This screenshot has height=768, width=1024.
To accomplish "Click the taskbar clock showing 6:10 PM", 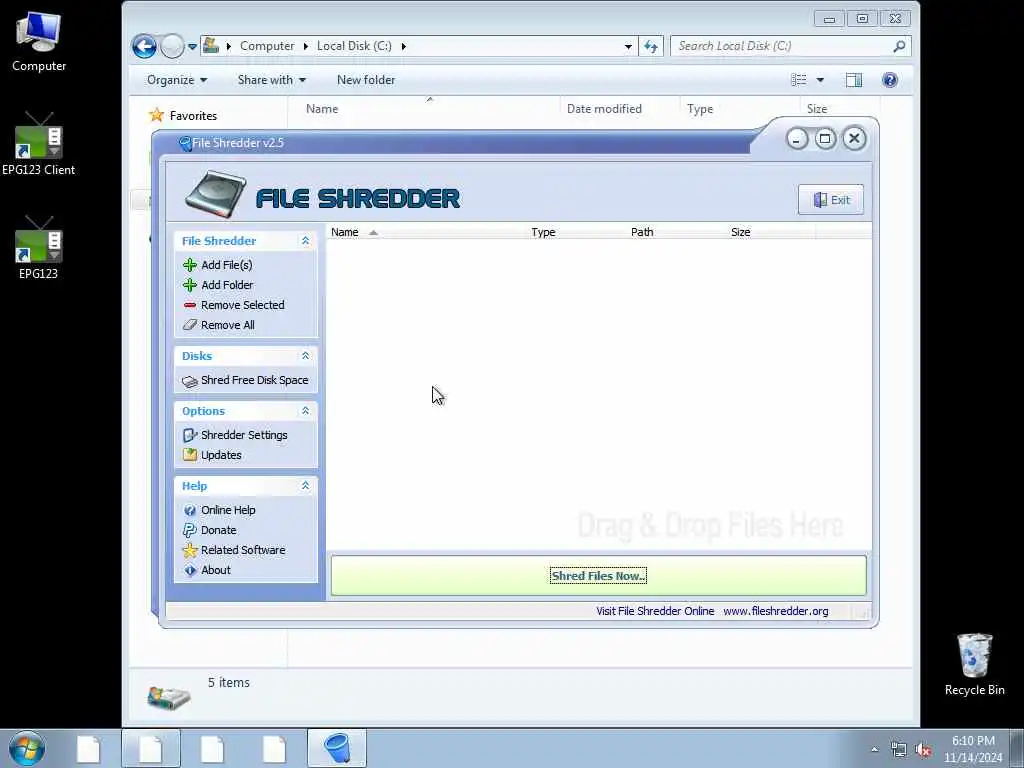I will point(973,749).
